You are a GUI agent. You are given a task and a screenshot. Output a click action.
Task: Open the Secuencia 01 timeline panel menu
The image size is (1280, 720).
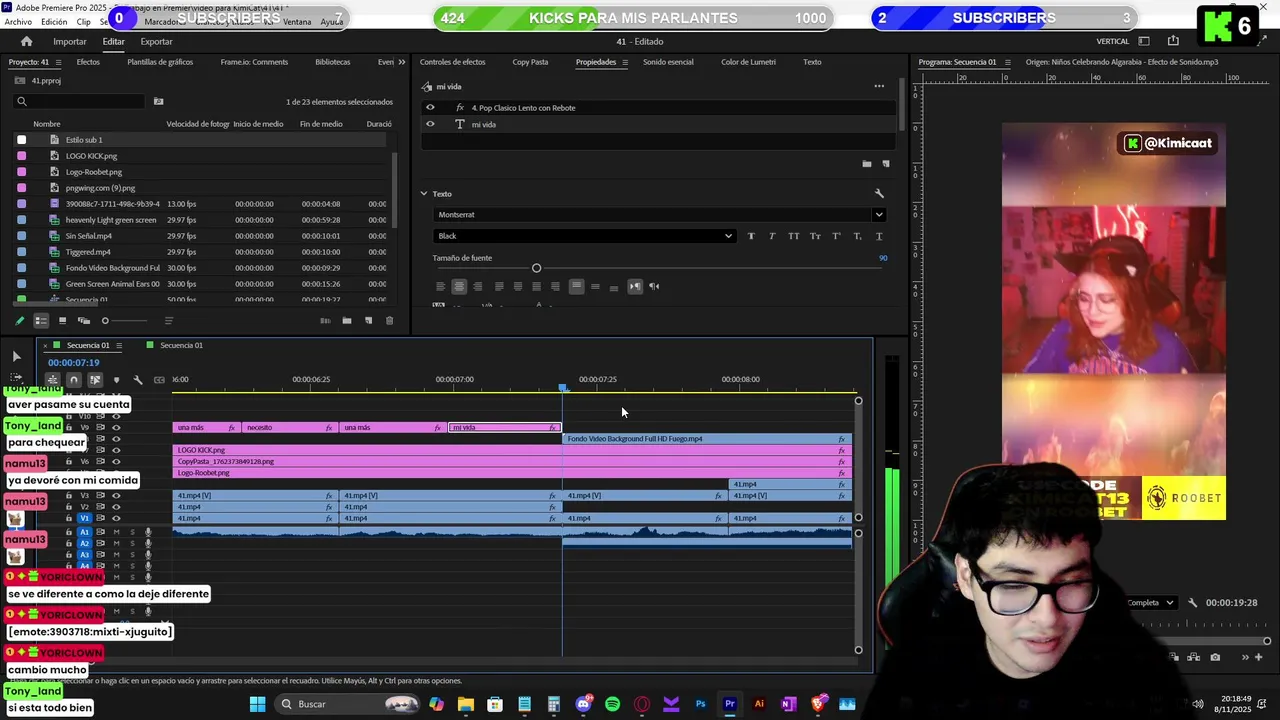click(x=118, y=345)
